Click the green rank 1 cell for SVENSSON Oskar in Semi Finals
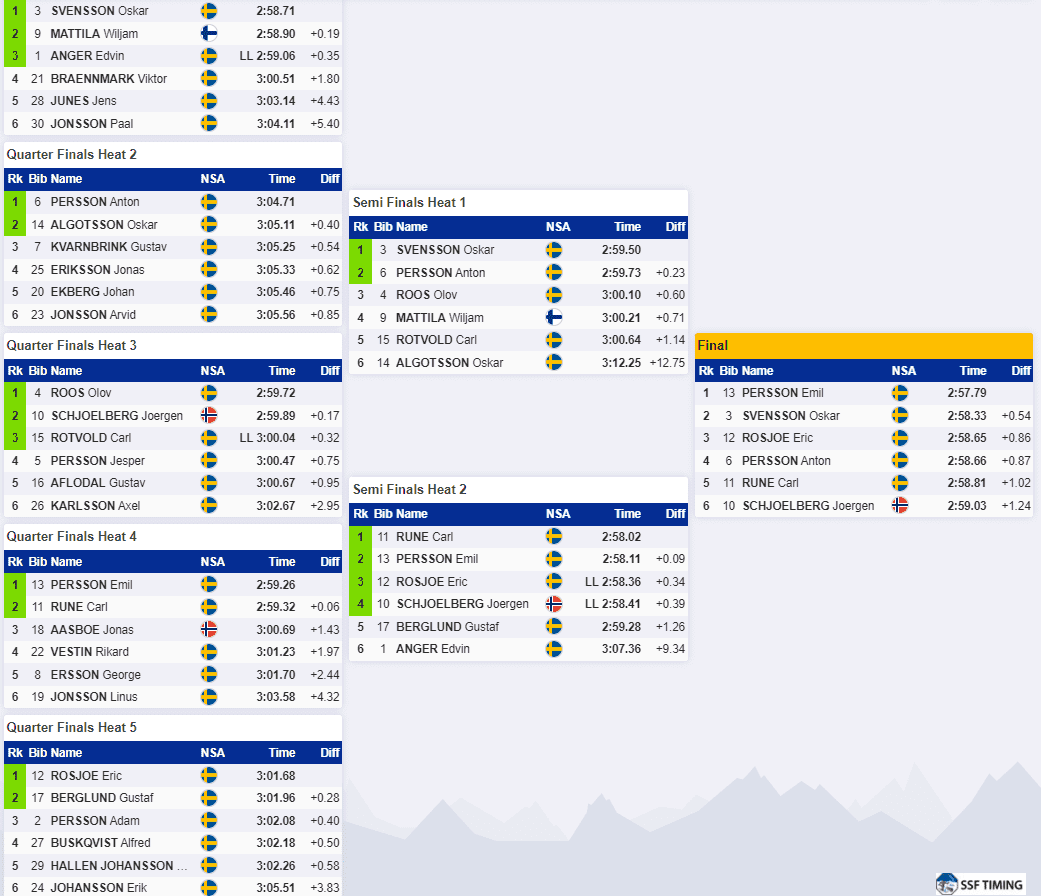 (360, 250)
